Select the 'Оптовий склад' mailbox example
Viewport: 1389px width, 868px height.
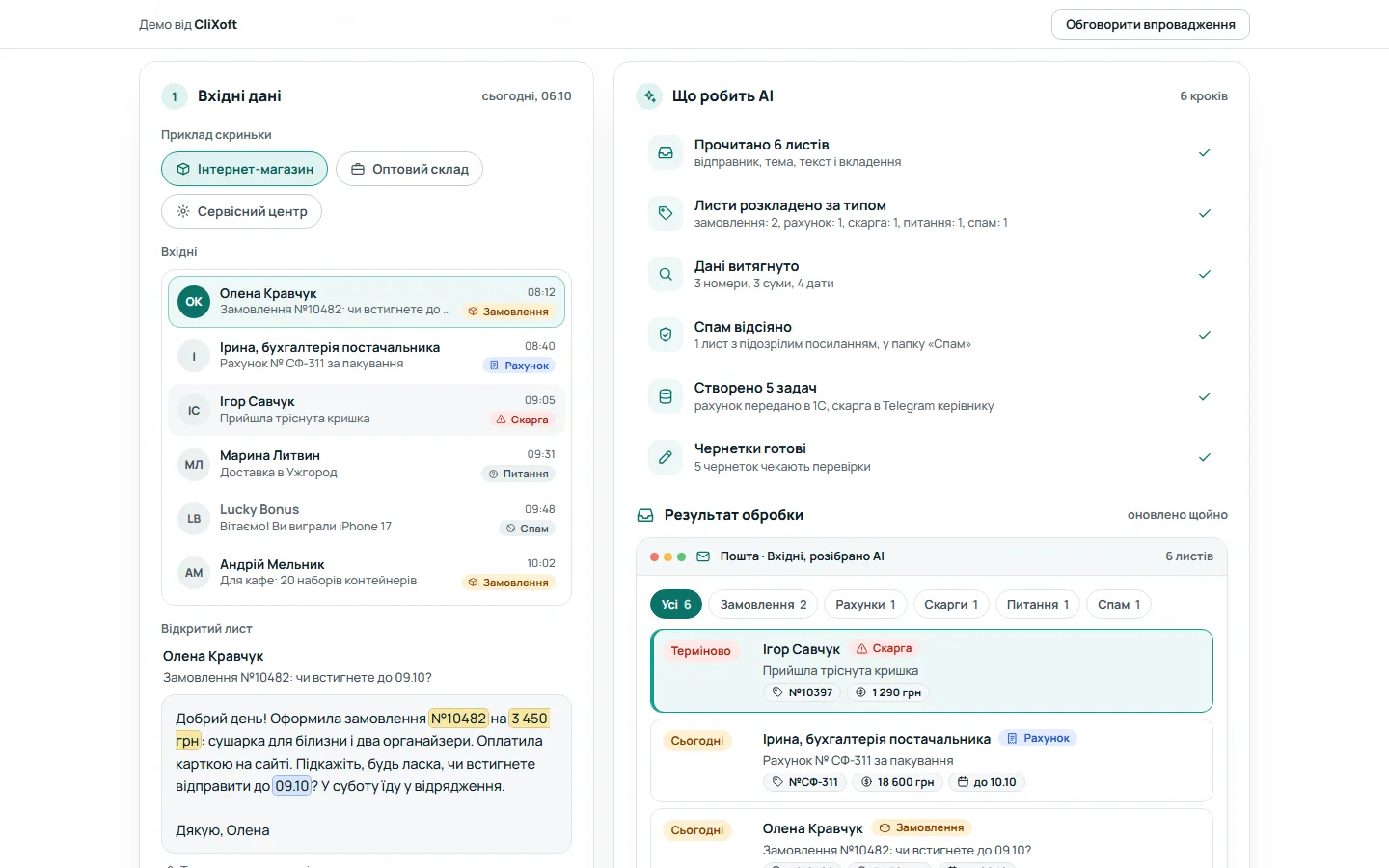point(409,169)
